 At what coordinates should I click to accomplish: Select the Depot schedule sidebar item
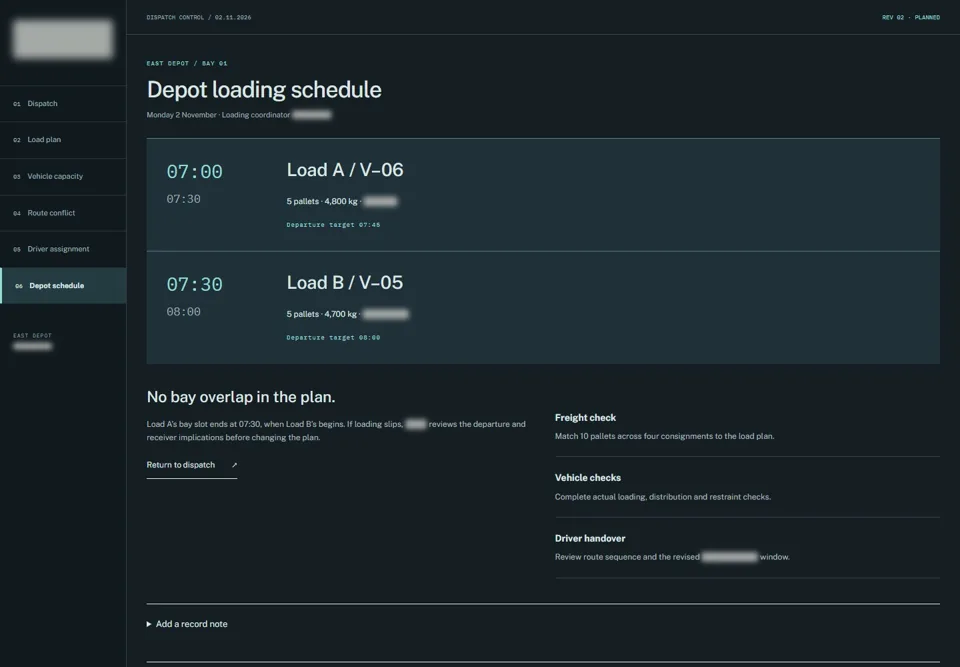click(x=63, y=285)
